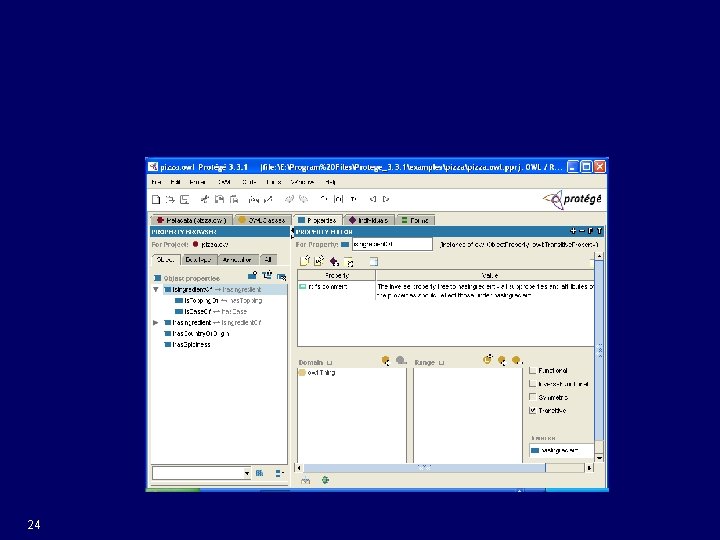Click the horizontal scrollbar right arrow
The width and height of the screenshot is (720, 540).
[589, 468]
